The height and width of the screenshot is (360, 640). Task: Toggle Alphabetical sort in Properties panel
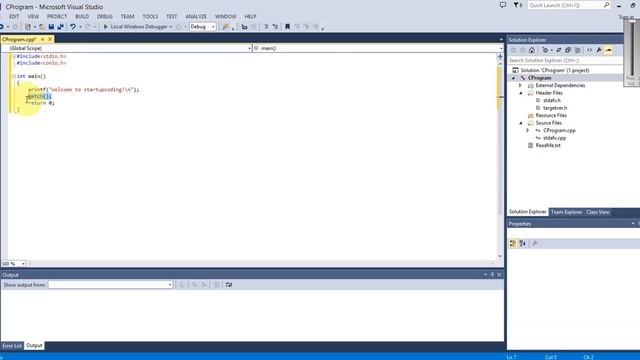point(522,244)
